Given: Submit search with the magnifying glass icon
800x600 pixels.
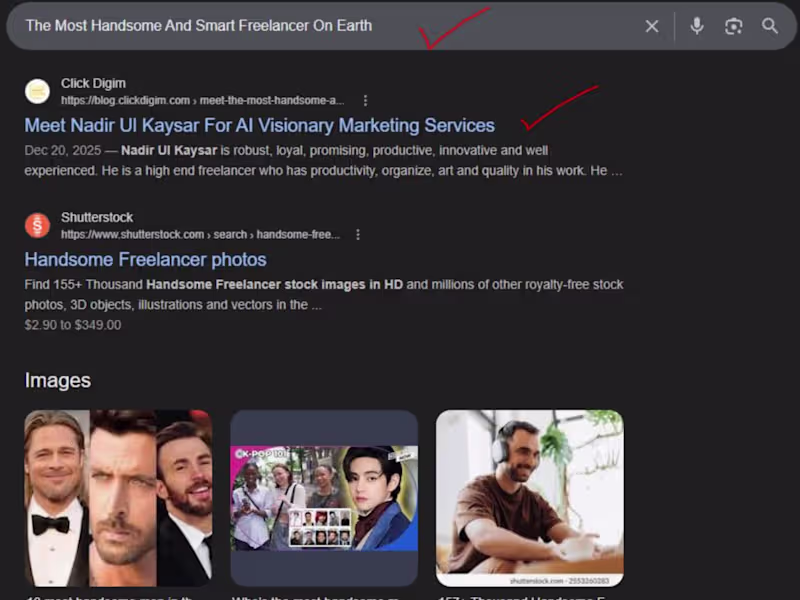Looking at the screenshot, I should [x=770, y=26].
